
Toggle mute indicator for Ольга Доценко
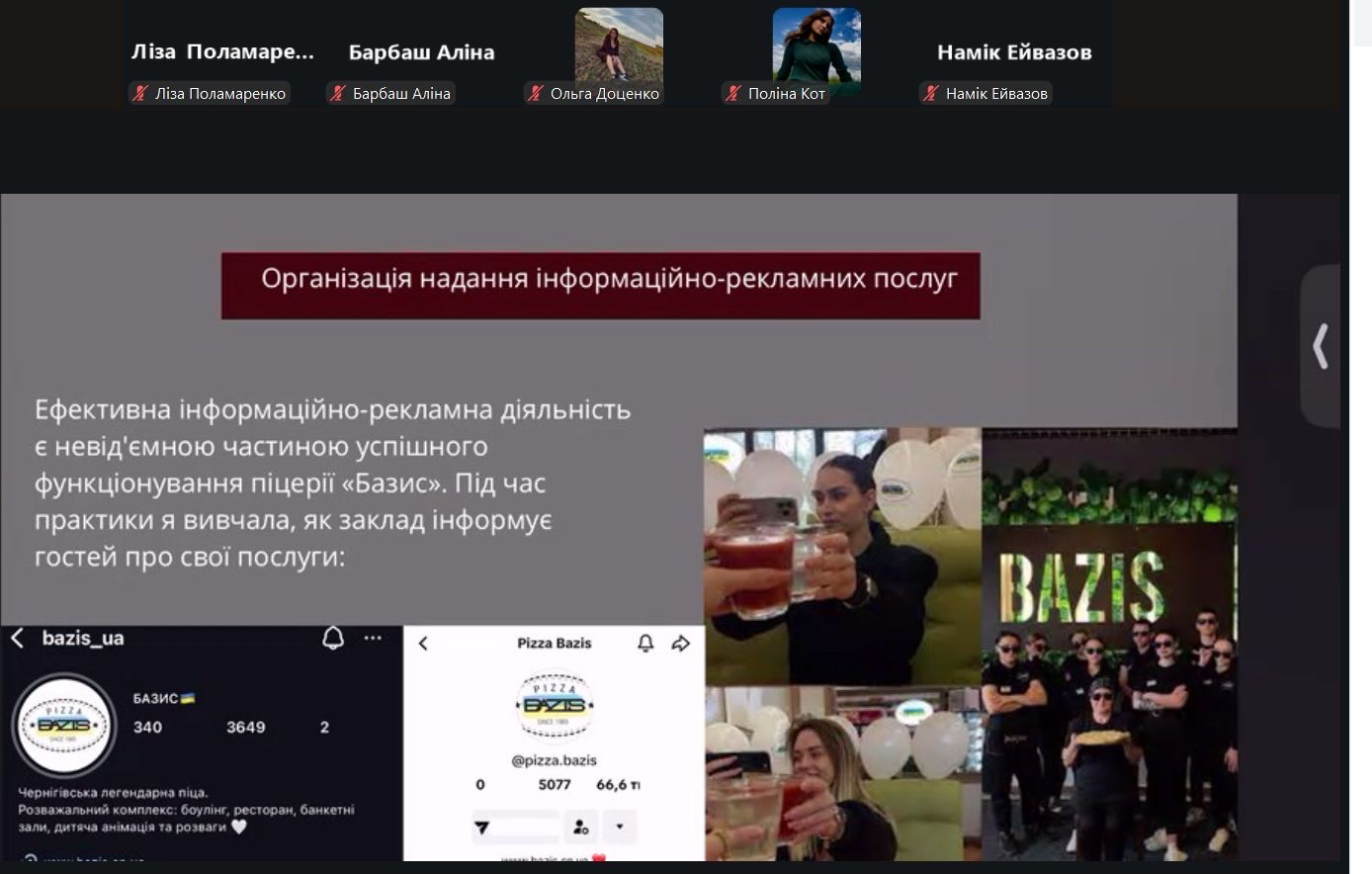point(535,94)
